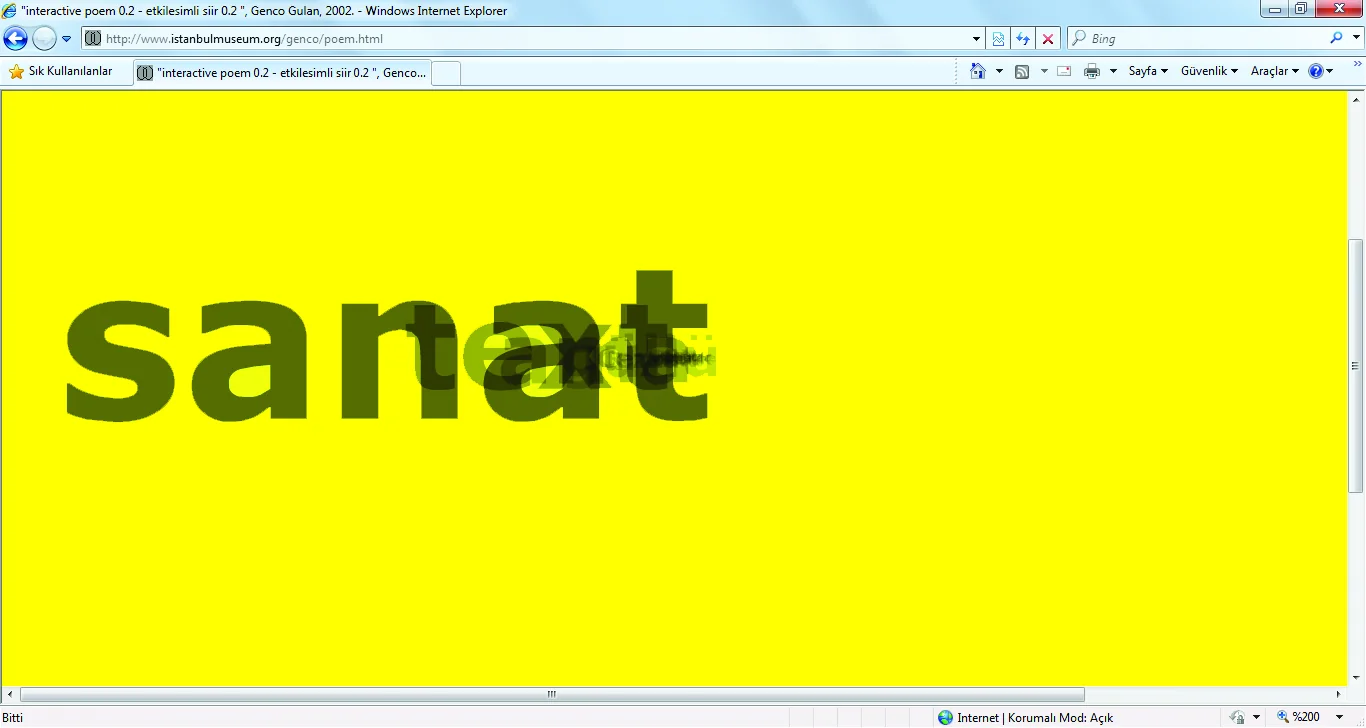Click the privacy lock status icon
The height and width of the screenshot is (728, 1366).
1238,718
